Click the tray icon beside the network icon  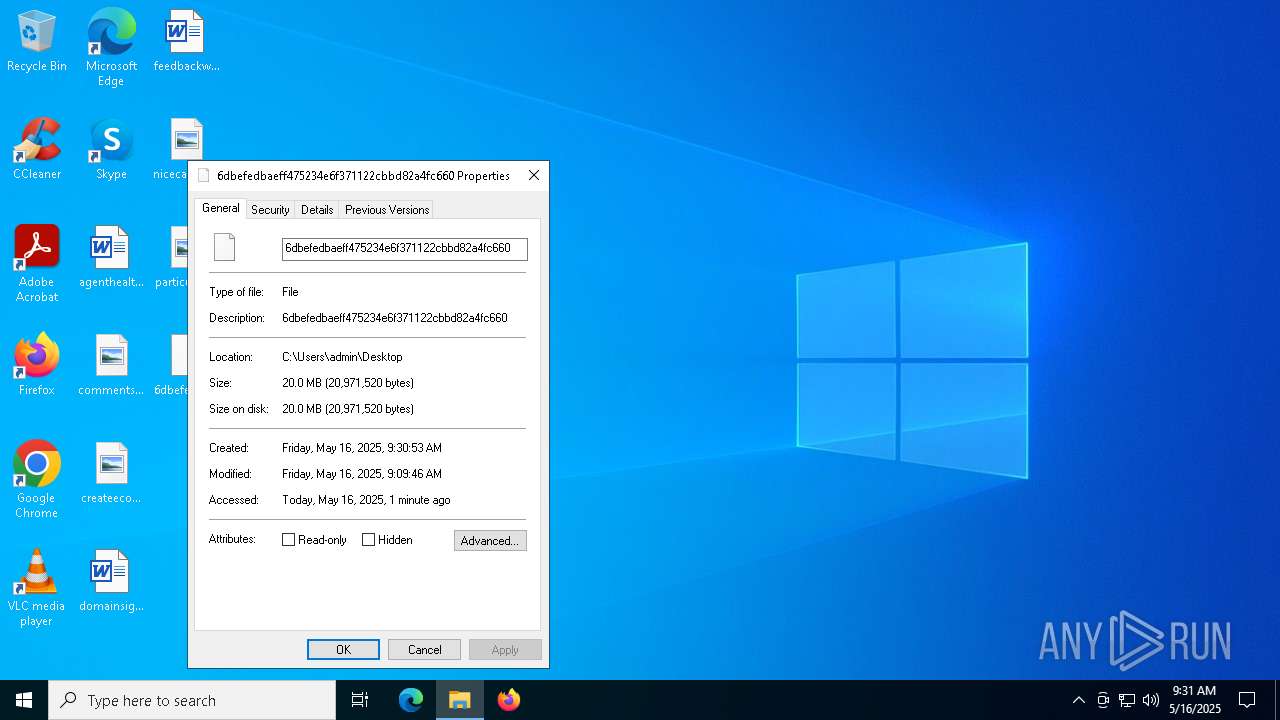tap(1103, 700)
